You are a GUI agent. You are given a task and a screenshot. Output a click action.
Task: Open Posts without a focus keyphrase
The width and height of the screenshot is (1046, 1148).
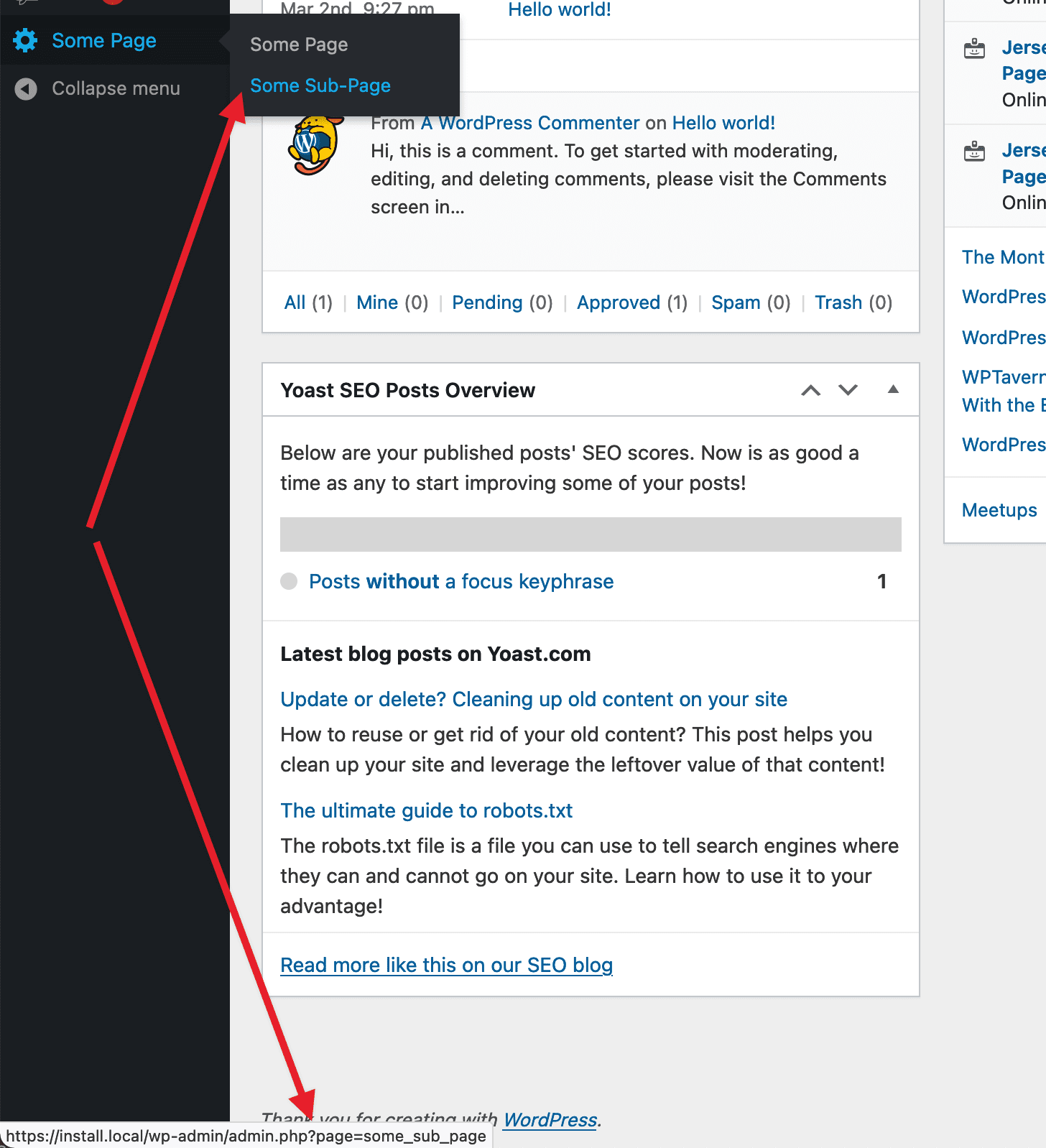461,581
